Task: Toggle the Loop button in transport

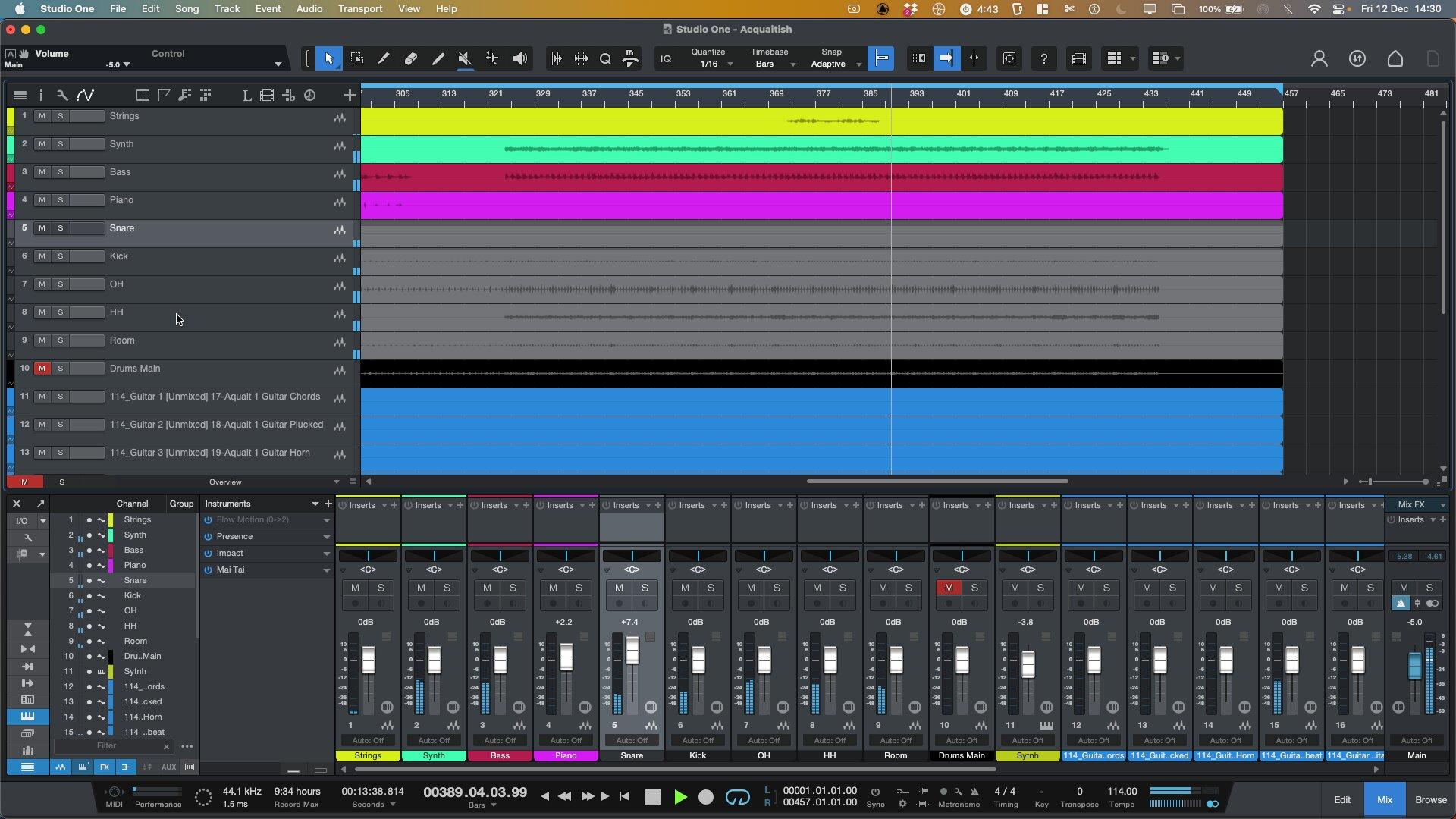Action: (x=737, y=797)
